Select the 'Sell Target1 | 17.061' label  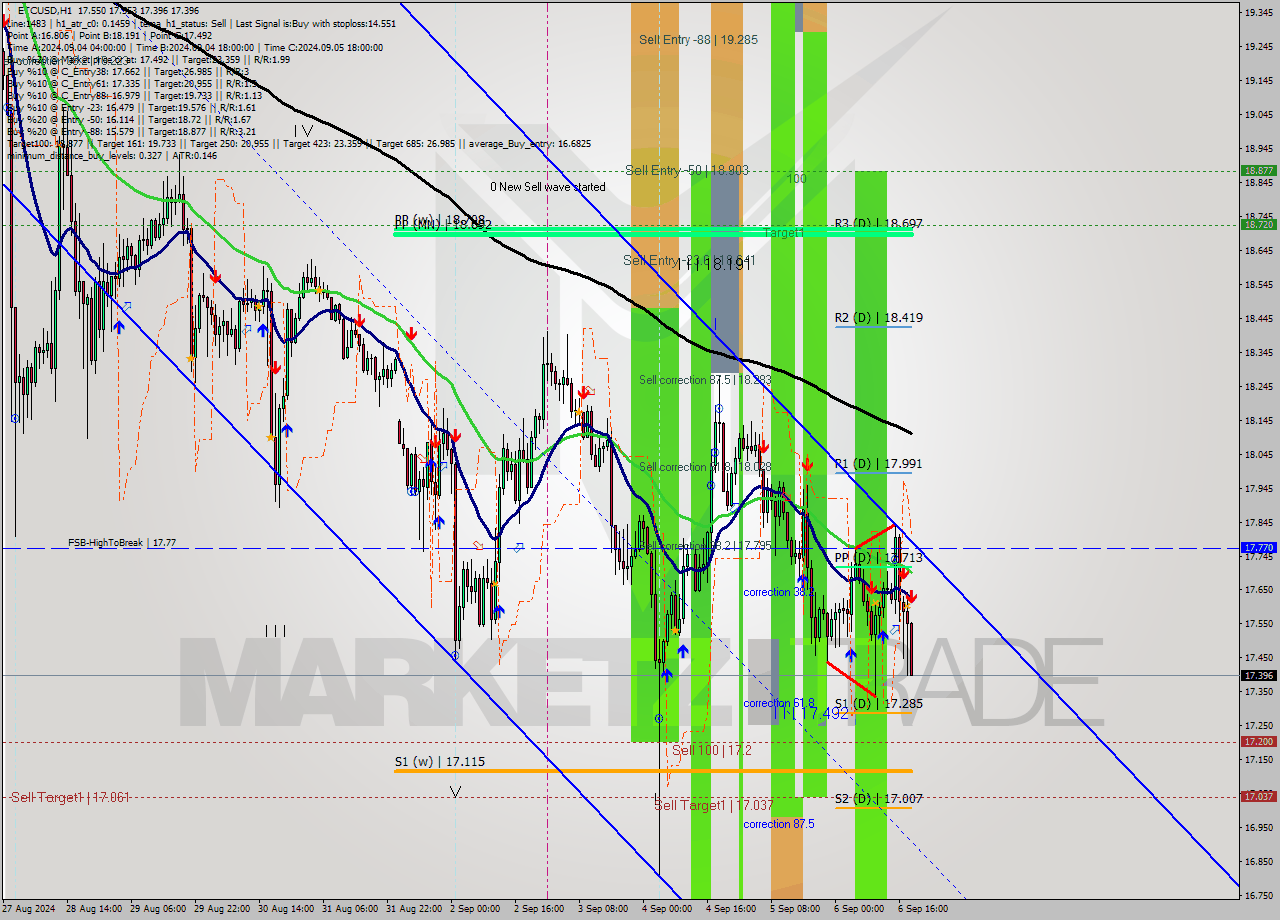70,797
